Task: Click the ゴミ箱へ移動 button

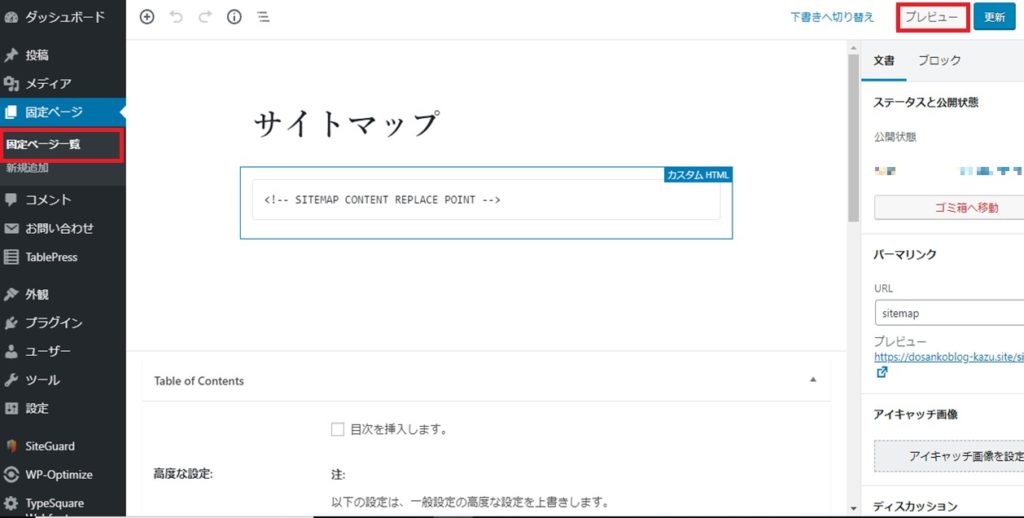Action: 949,208
